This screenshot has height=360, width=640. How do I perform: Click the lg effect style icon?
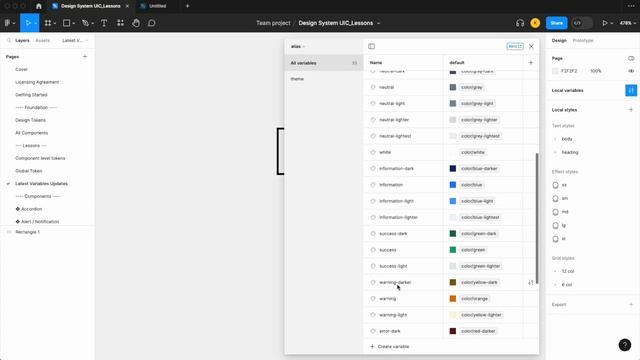pos(556,225)
